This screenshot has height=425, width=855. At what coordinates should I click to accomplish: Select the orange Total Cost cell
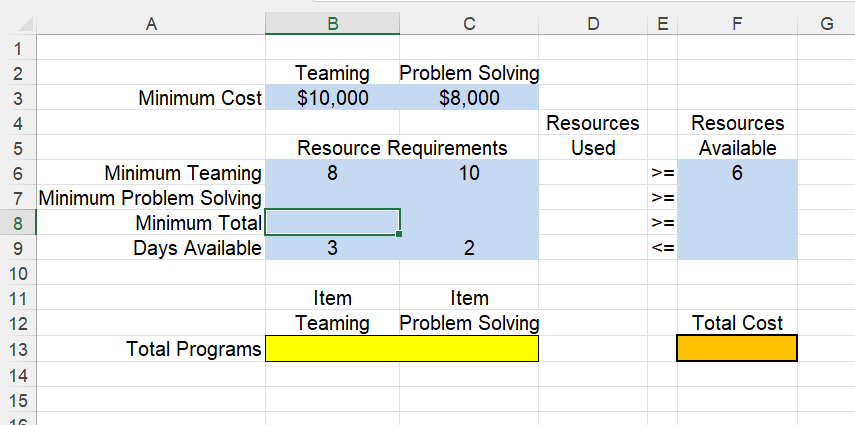[x=737, y=349]
